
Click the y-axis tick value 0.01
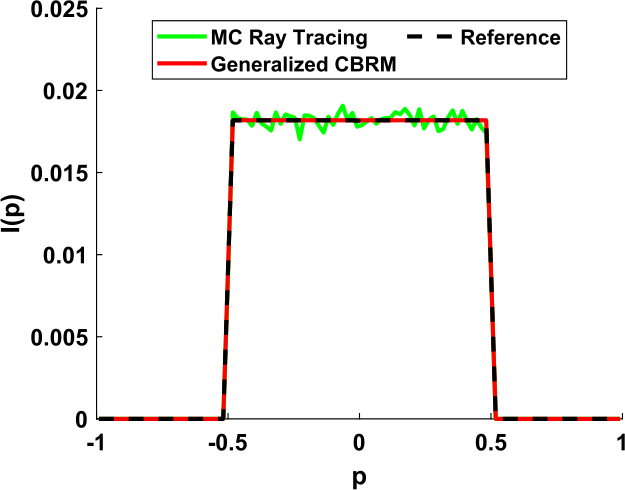pyautogui.click(x=65, y=255)
